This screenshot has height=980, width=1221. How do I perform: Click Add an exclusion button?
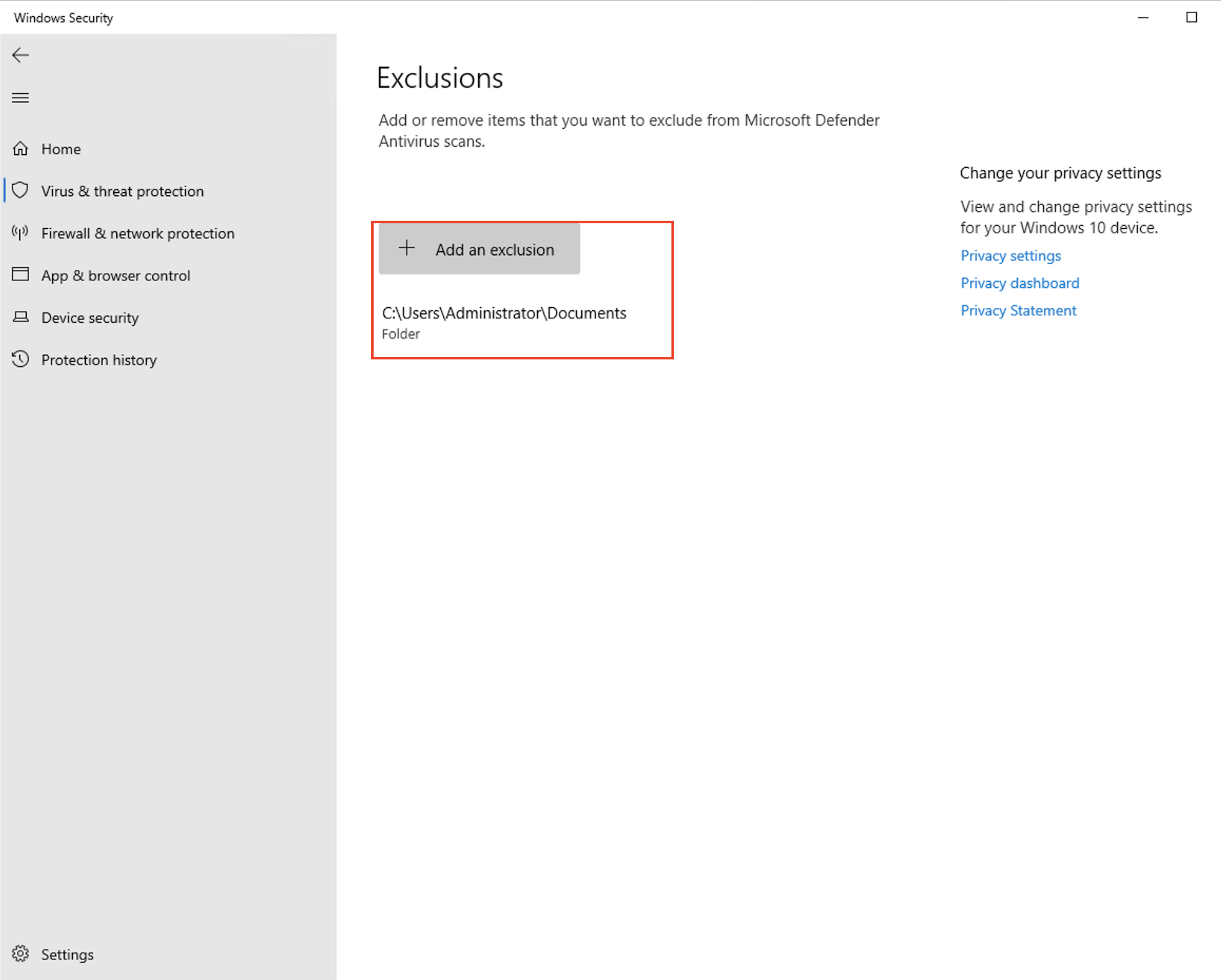pyautogui.click(x=478, y=248)
